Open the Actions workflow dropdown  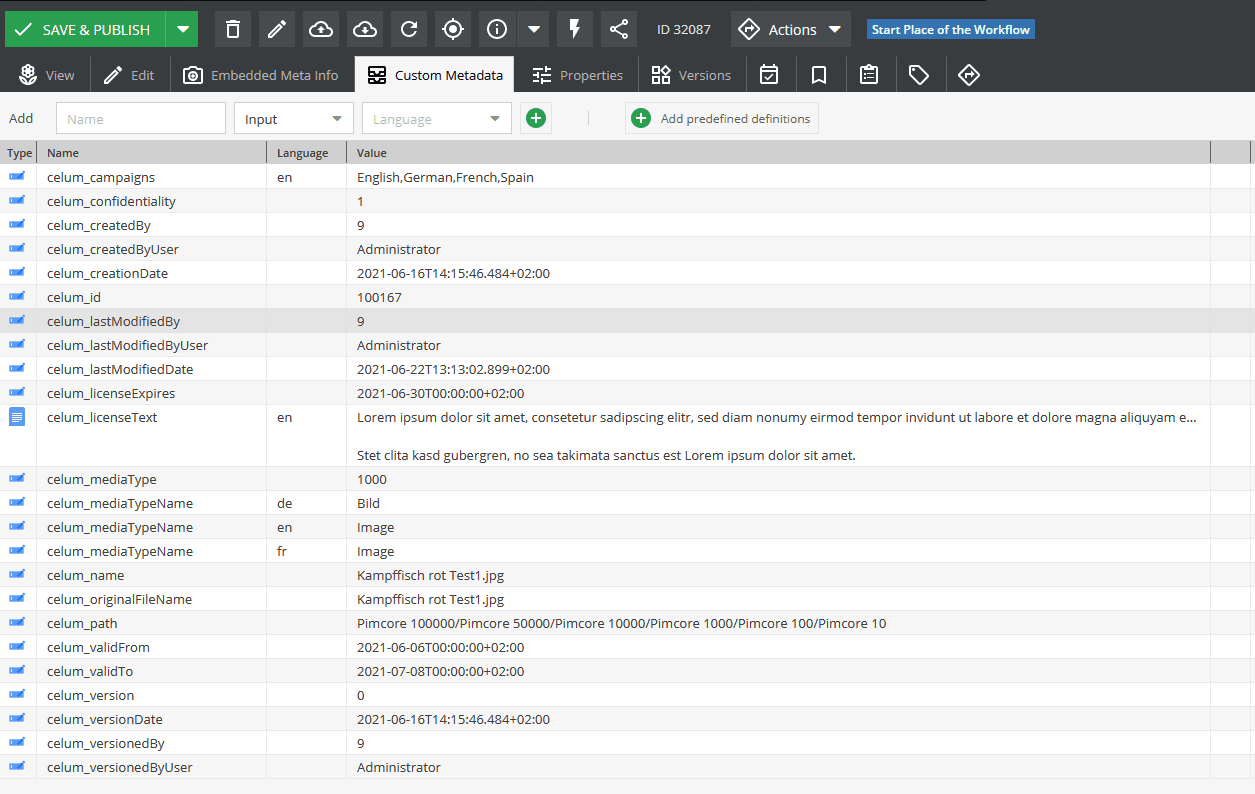(790, 30)
